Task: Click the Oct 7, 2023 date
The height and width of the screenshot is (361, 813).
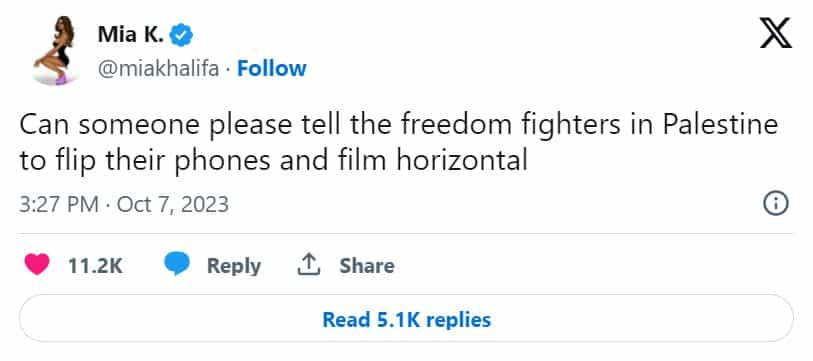Action: [x=173, y=204]
